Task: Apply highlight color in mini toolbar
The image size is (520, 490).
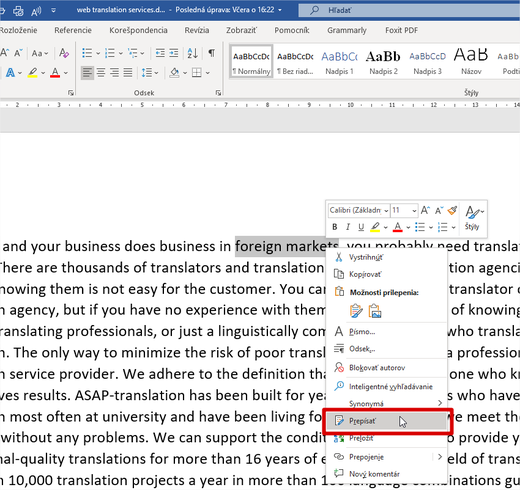Action: [x=375, y=227]
